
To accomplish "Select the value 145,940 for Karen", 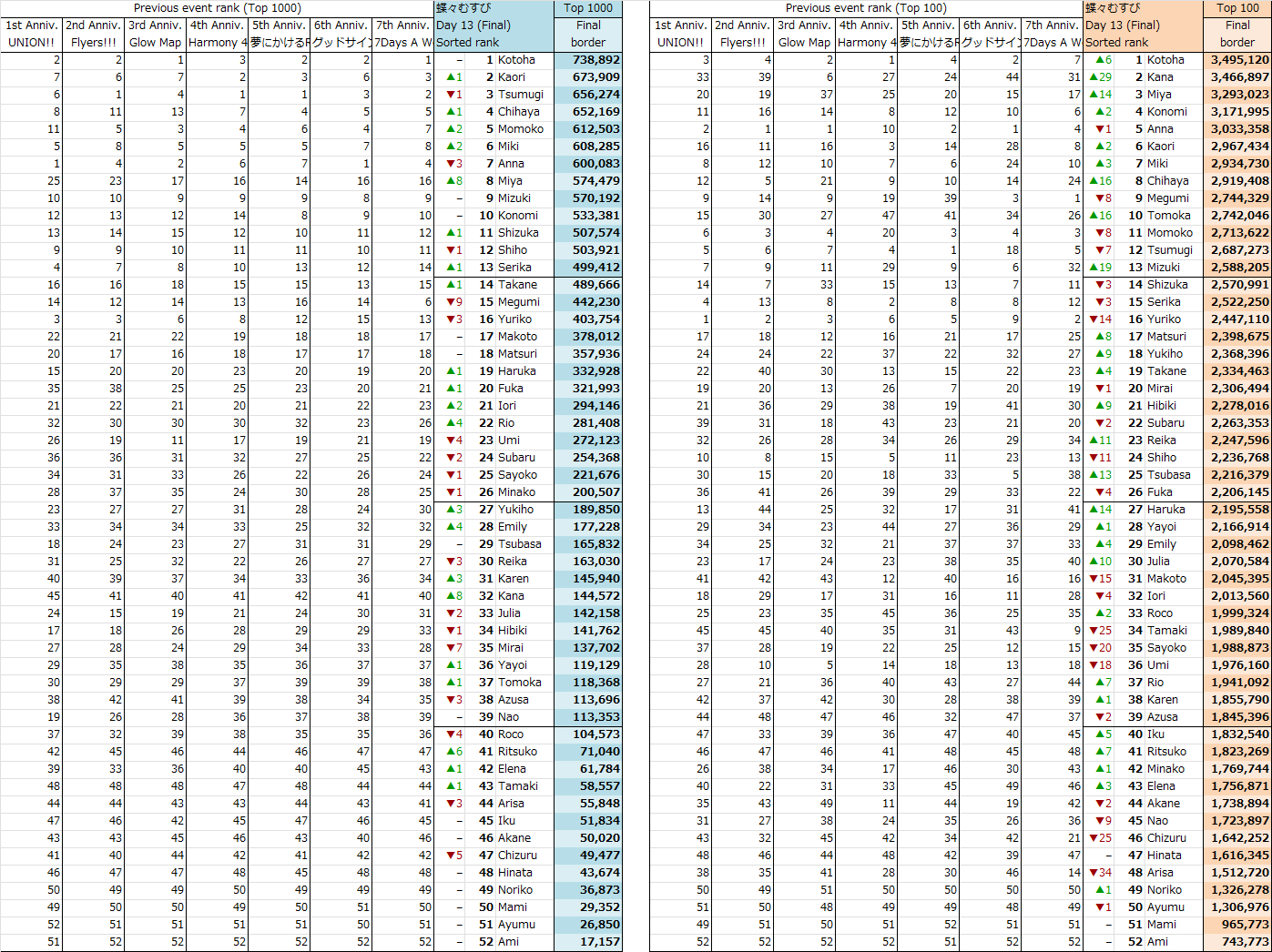I will point(588,579).
